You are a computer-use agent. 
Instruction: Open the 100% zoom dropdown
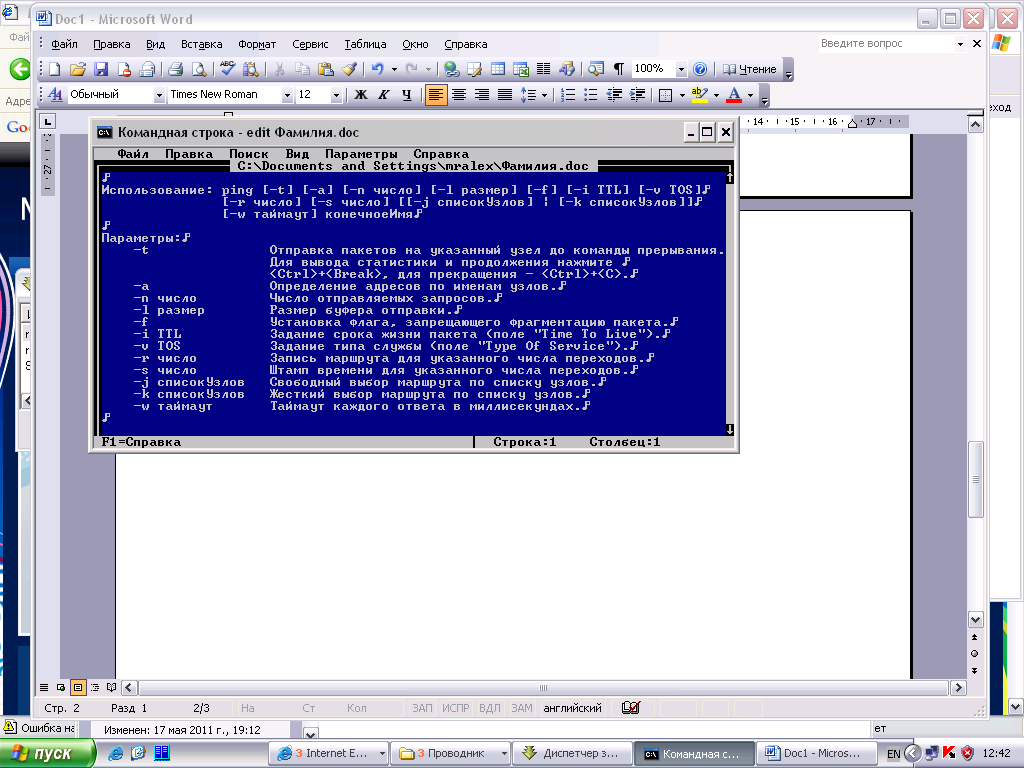(x=681, y=69)
